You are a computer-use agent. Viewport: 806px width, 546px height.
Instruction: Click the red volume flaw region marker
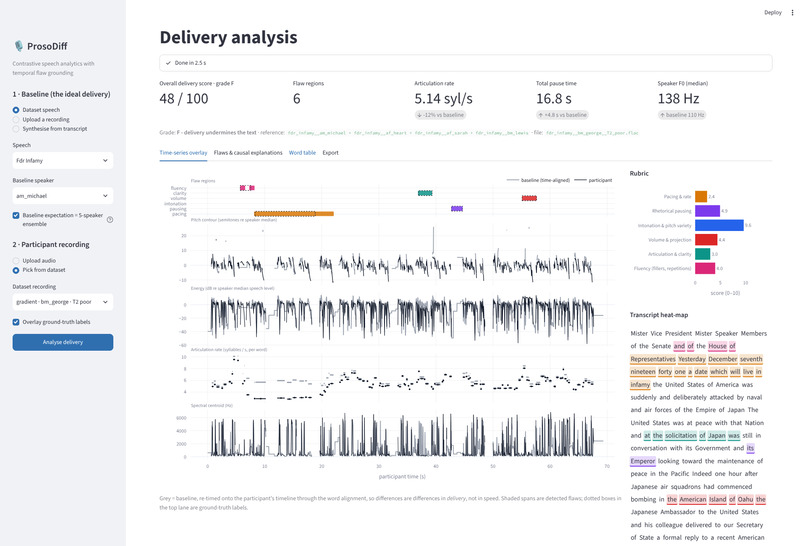529,198
